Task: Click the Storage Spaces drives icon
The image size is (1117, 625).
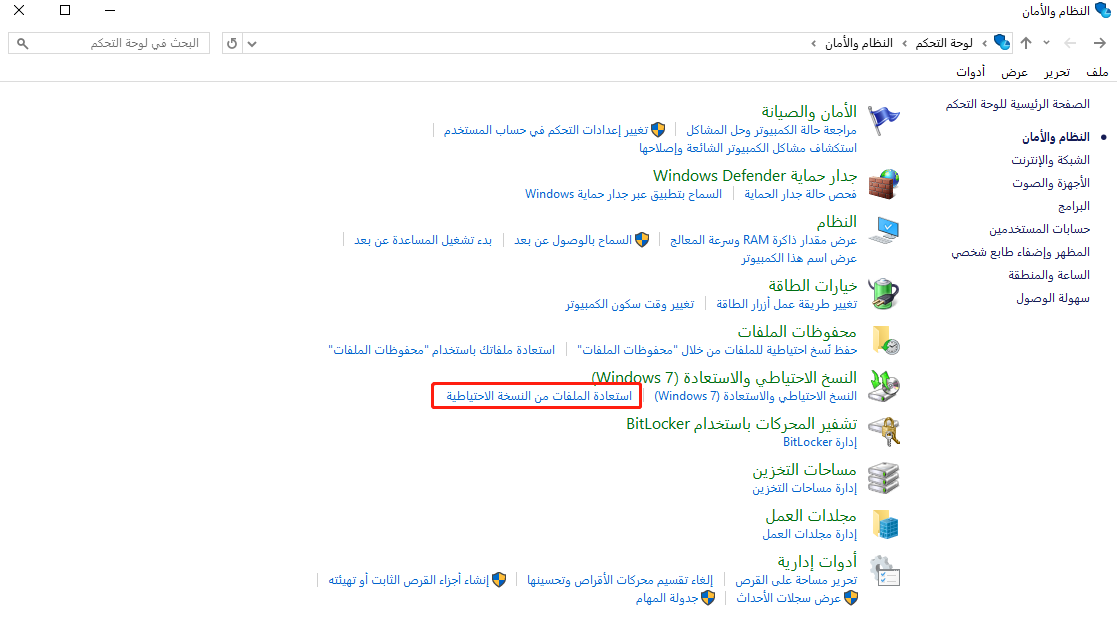Action: 884,477
